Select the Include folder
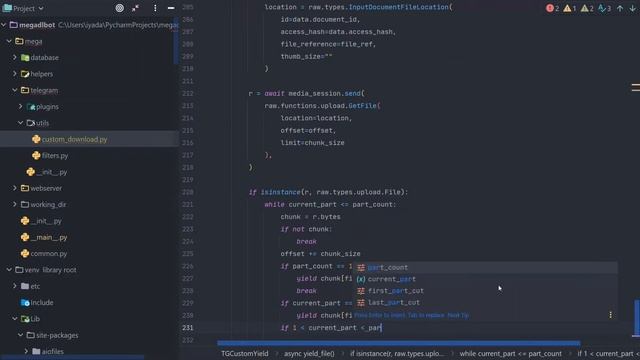This screenshot has height=360, width=640. 42,302
